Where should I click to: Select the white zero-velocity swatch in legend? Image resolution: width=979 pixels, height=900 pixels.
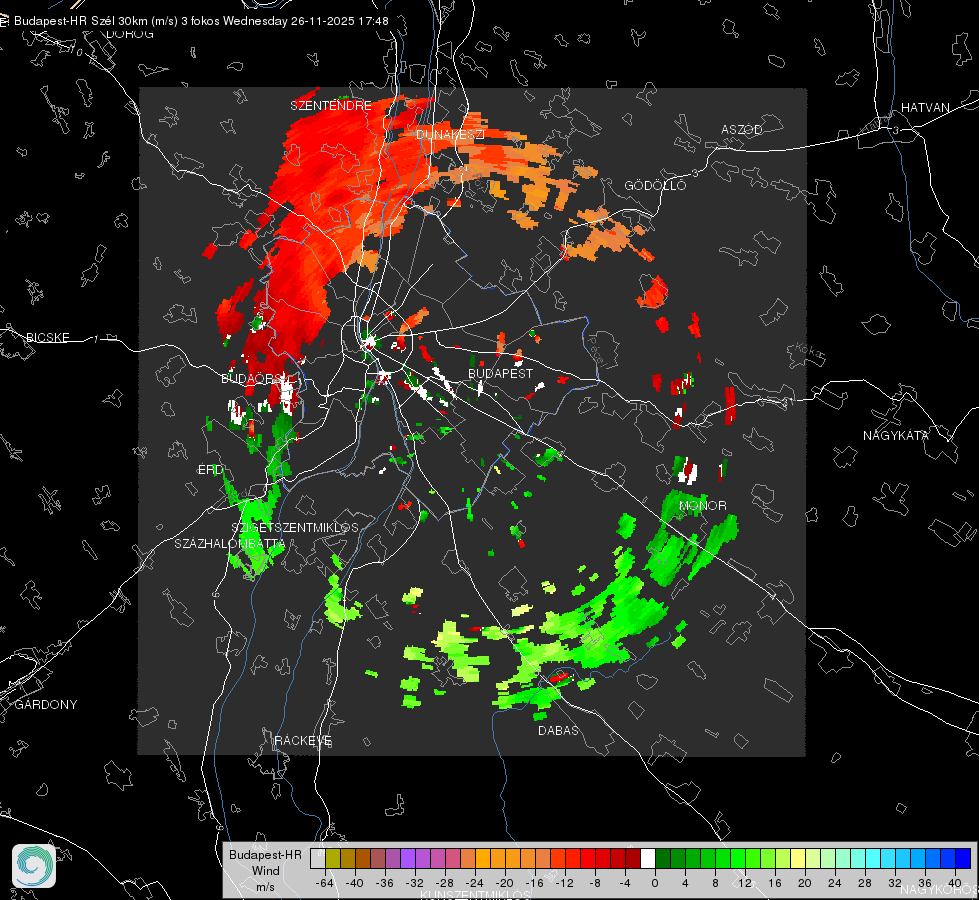648,859
